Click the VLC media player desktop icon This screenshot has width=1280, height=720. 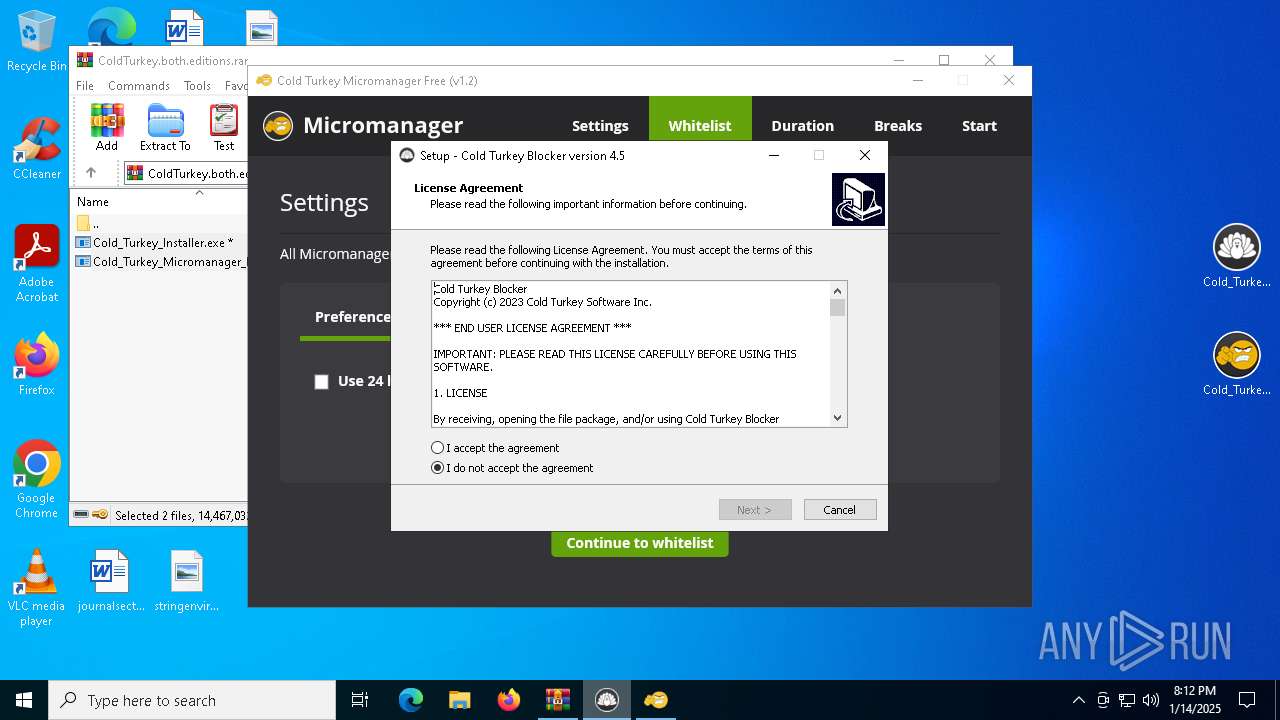pyautogui.click(x=37, y=587)
